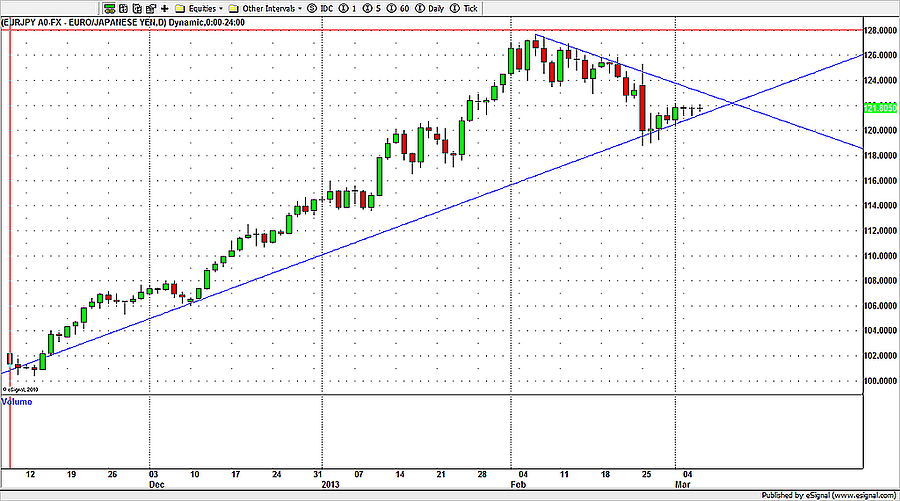Click the Feb label on the date axis

pyautogui.click(x=517, y=482)
